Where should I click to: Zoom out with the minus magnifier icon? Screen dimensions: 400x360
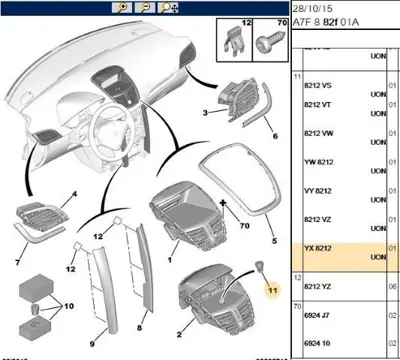coord(145,7)
